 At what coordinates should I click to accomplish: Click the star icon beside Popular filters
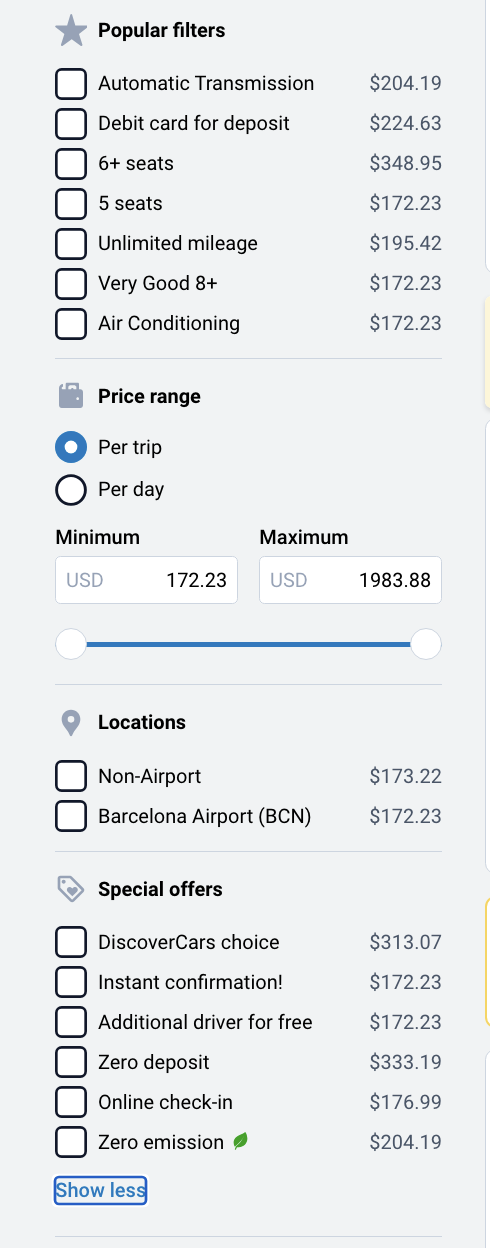pos(71,30)
